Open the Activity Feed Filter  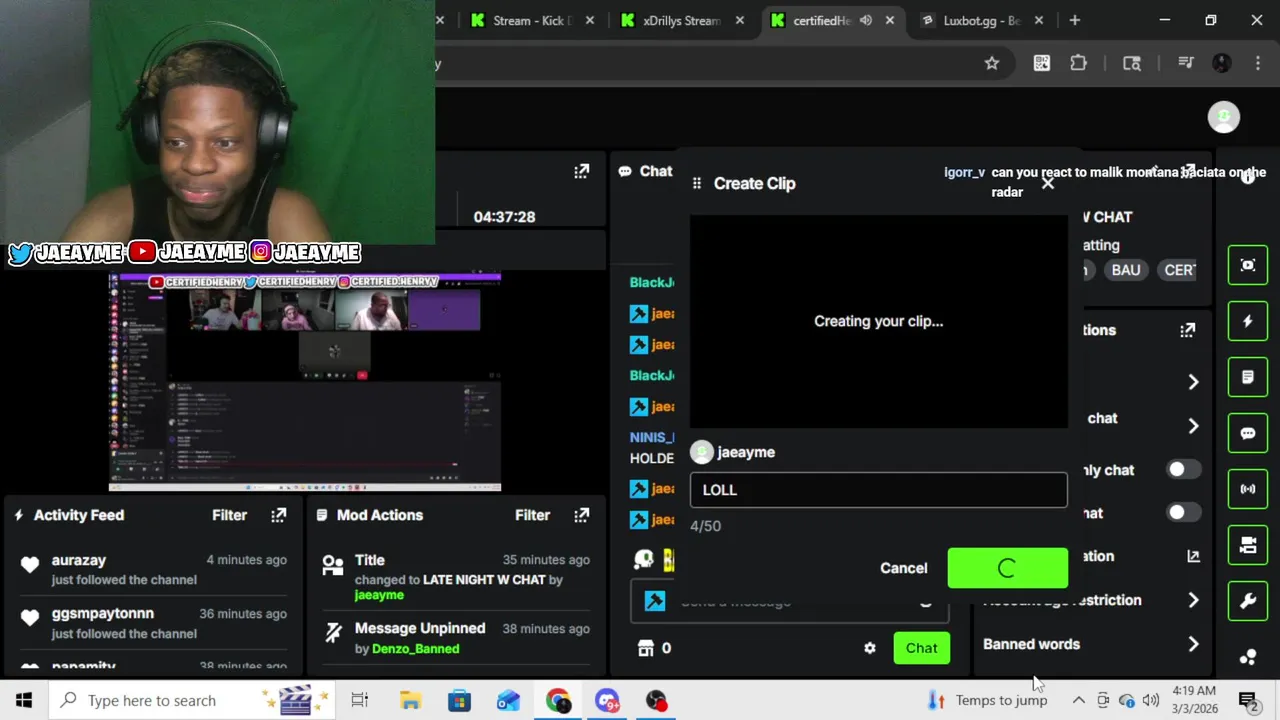(229, 515)
